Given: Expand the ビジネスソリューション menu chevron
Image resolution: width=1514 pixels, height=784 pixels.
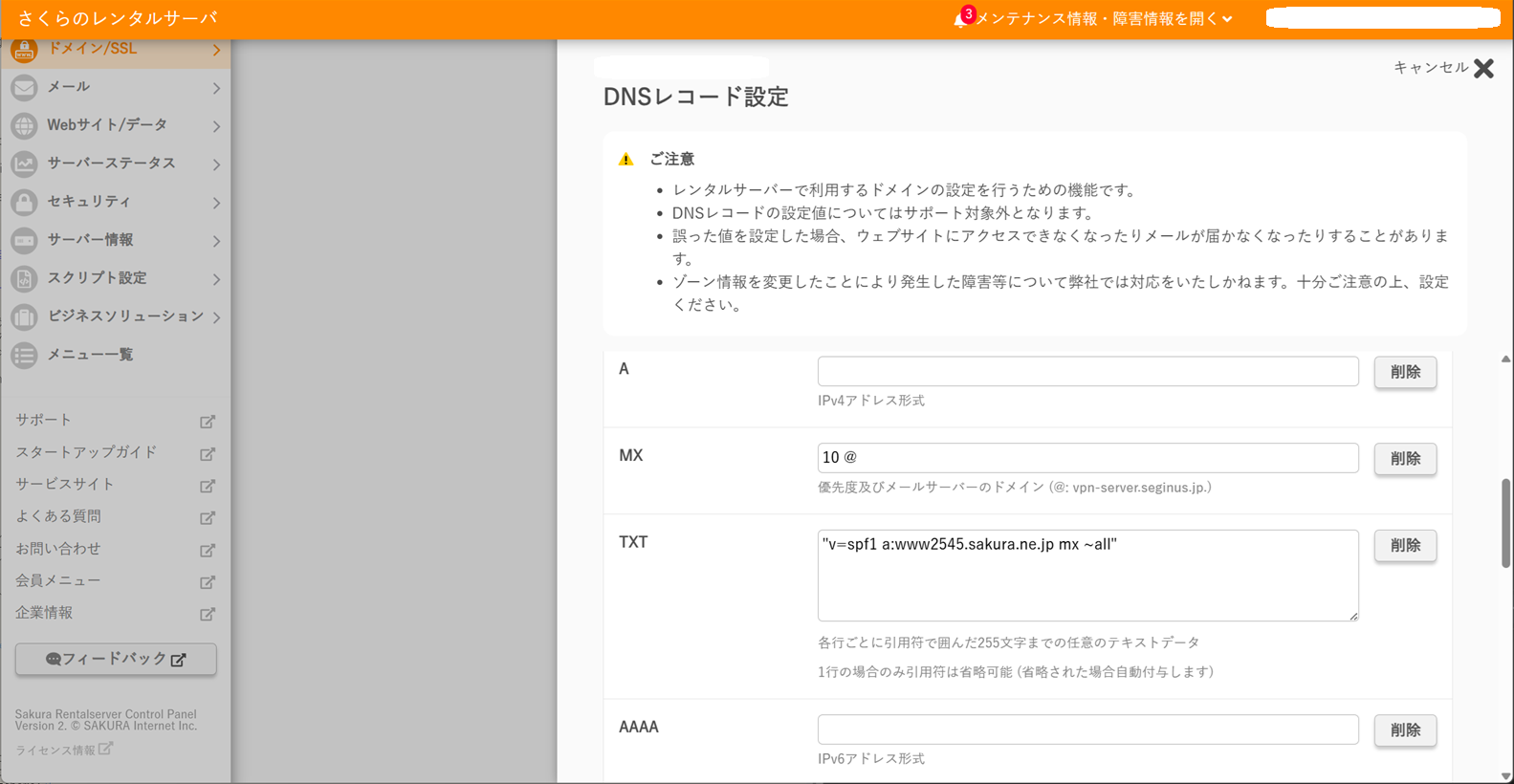Looking at the screenshot, I should tap(216, 317).
